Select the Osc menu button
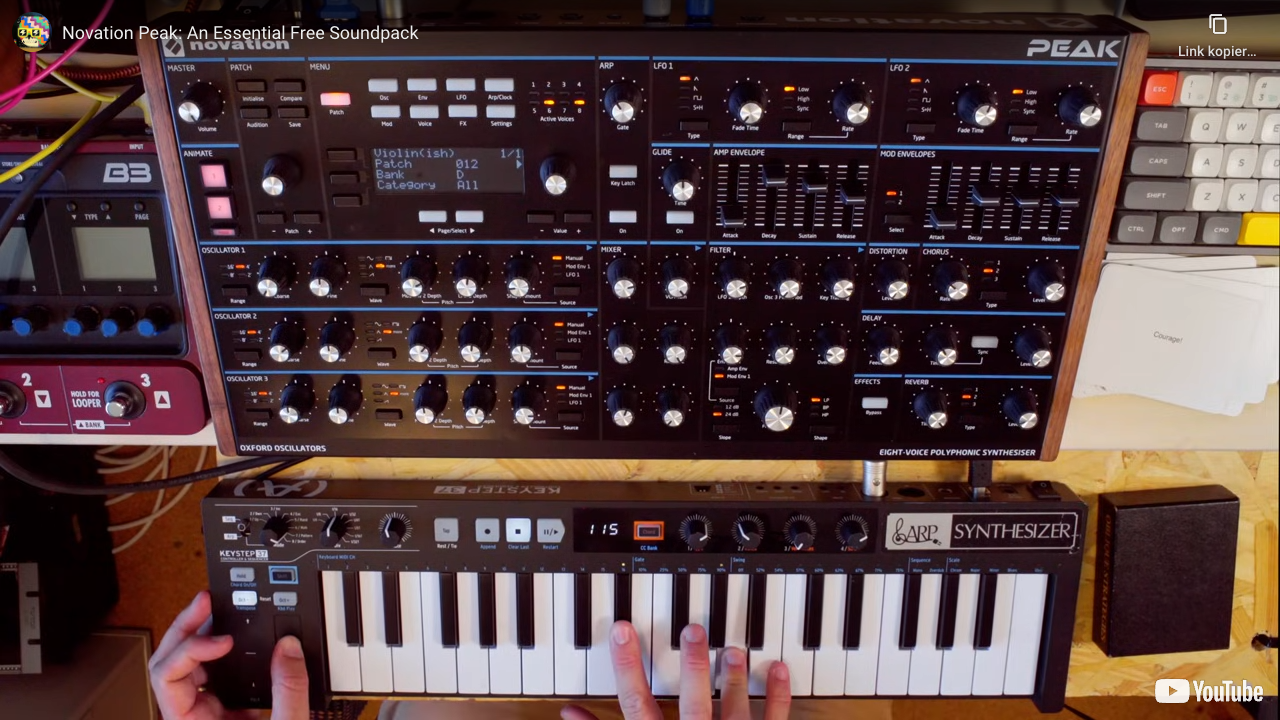Viewport: 1280px width, 720px height. pyautogui.click(x=383, y=87)
